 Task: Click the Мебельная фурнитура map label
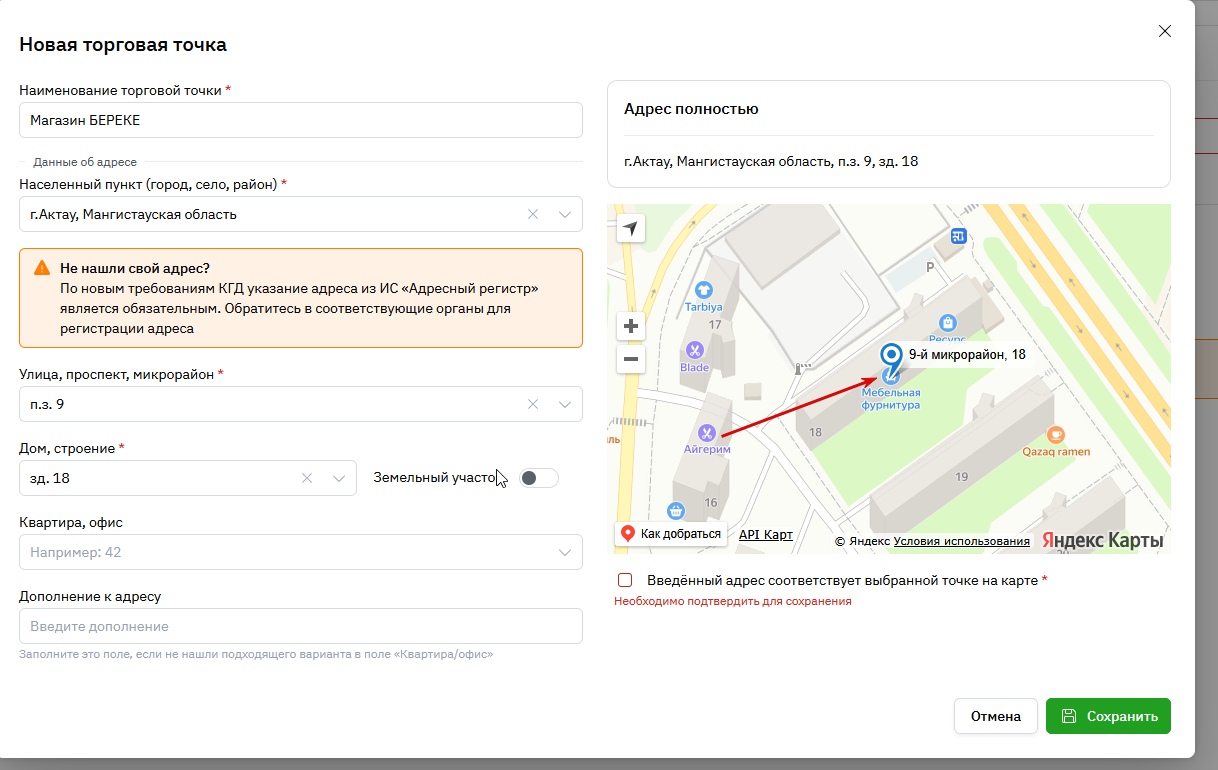click(891, 399)
